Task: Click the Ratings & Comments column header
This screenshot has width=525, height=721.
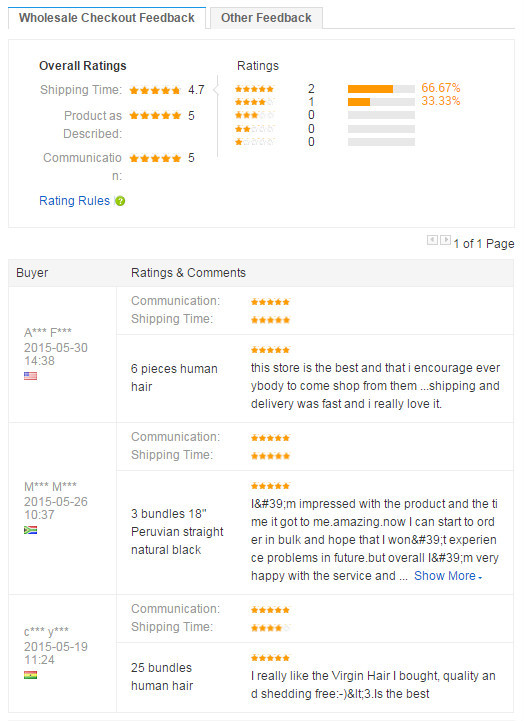Action: 188,273
